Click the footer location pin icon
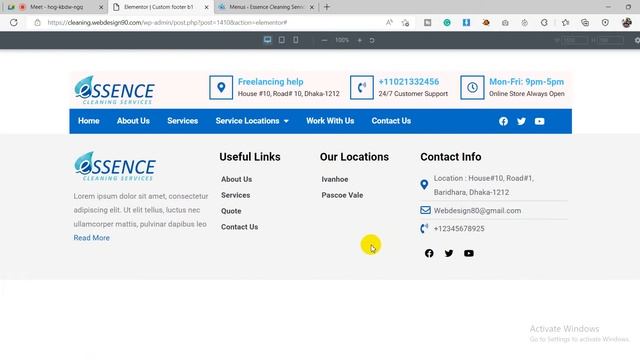Screen dimensions: 640x360 click(x=424, y=185)
